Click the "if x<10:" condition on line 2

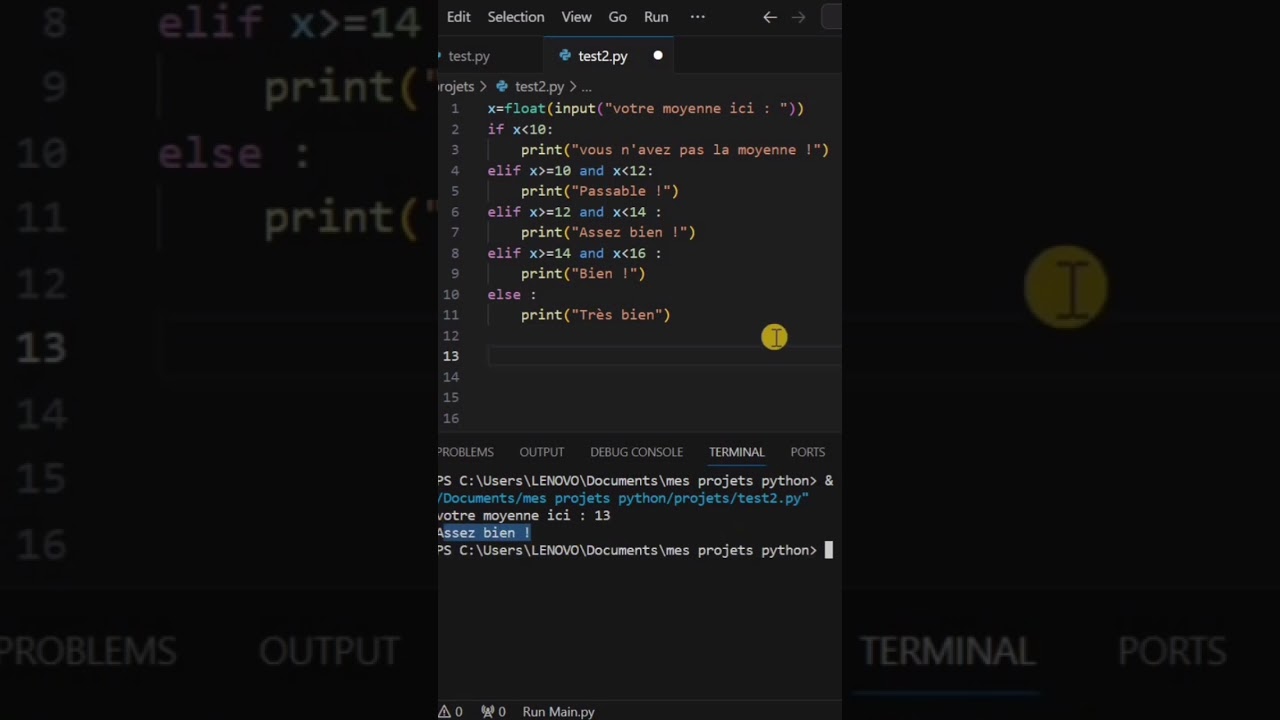(520, 130)
